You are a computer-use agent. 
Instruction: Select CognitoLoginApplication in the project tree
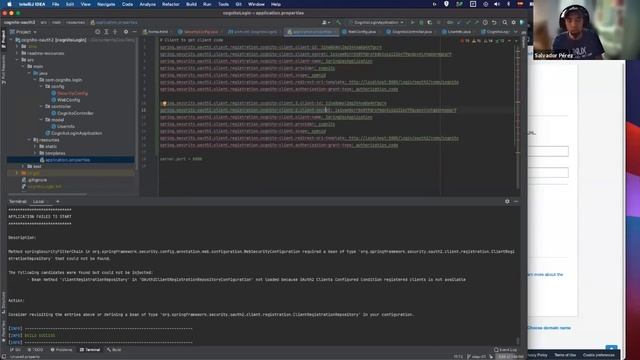pos(76,133)
